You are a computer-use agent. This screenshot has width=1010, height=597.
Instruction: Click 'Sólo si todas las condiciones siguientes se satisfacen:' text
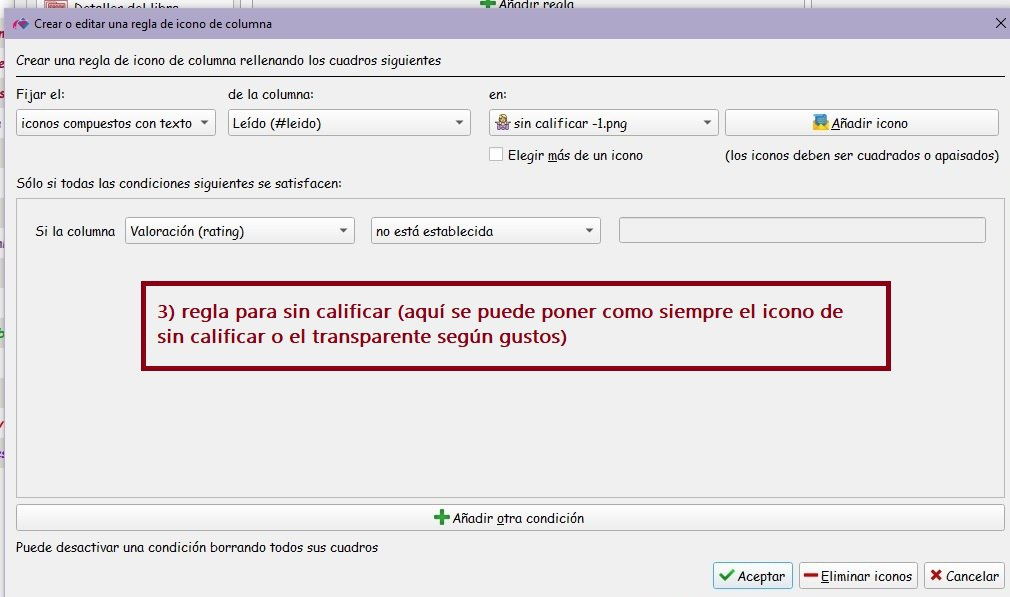click(x=179, y=184)
